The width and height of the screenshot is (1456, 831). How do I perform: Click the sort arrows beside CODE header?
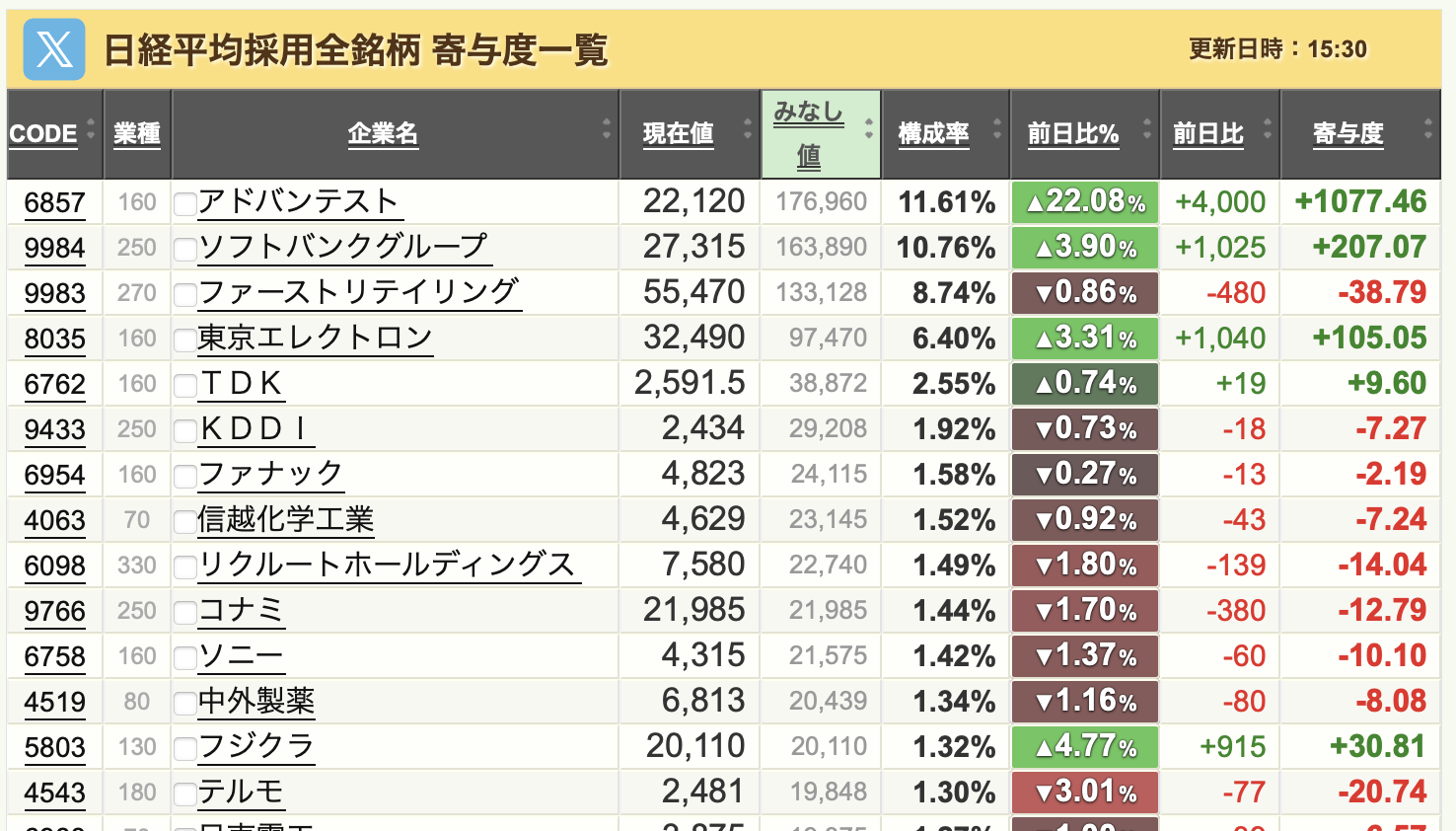[91, 129]
